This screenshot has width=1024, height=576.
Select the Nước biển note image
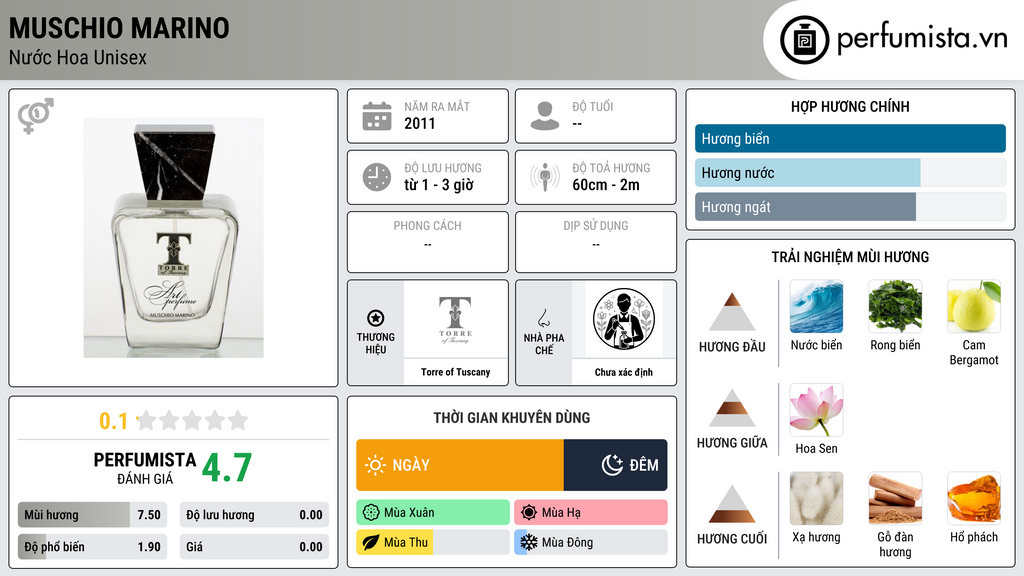pos(816,306)
